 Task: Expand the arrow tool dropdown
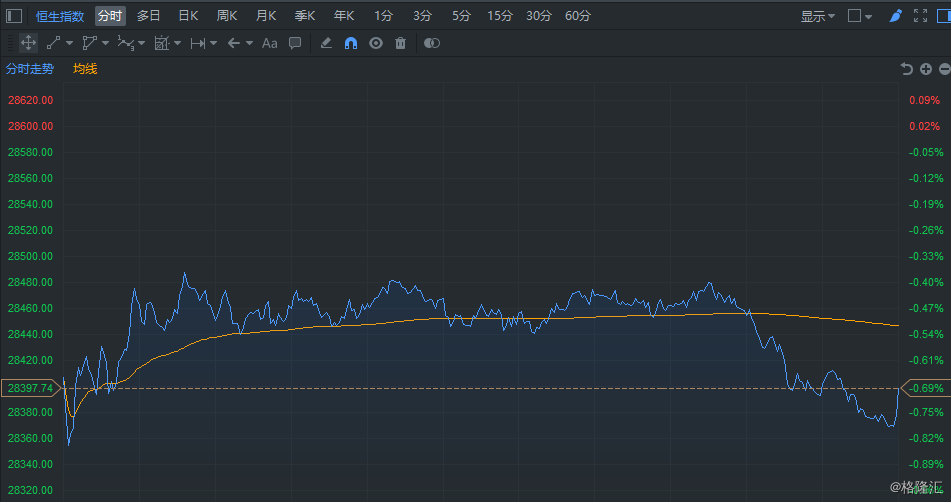(249, 43)
